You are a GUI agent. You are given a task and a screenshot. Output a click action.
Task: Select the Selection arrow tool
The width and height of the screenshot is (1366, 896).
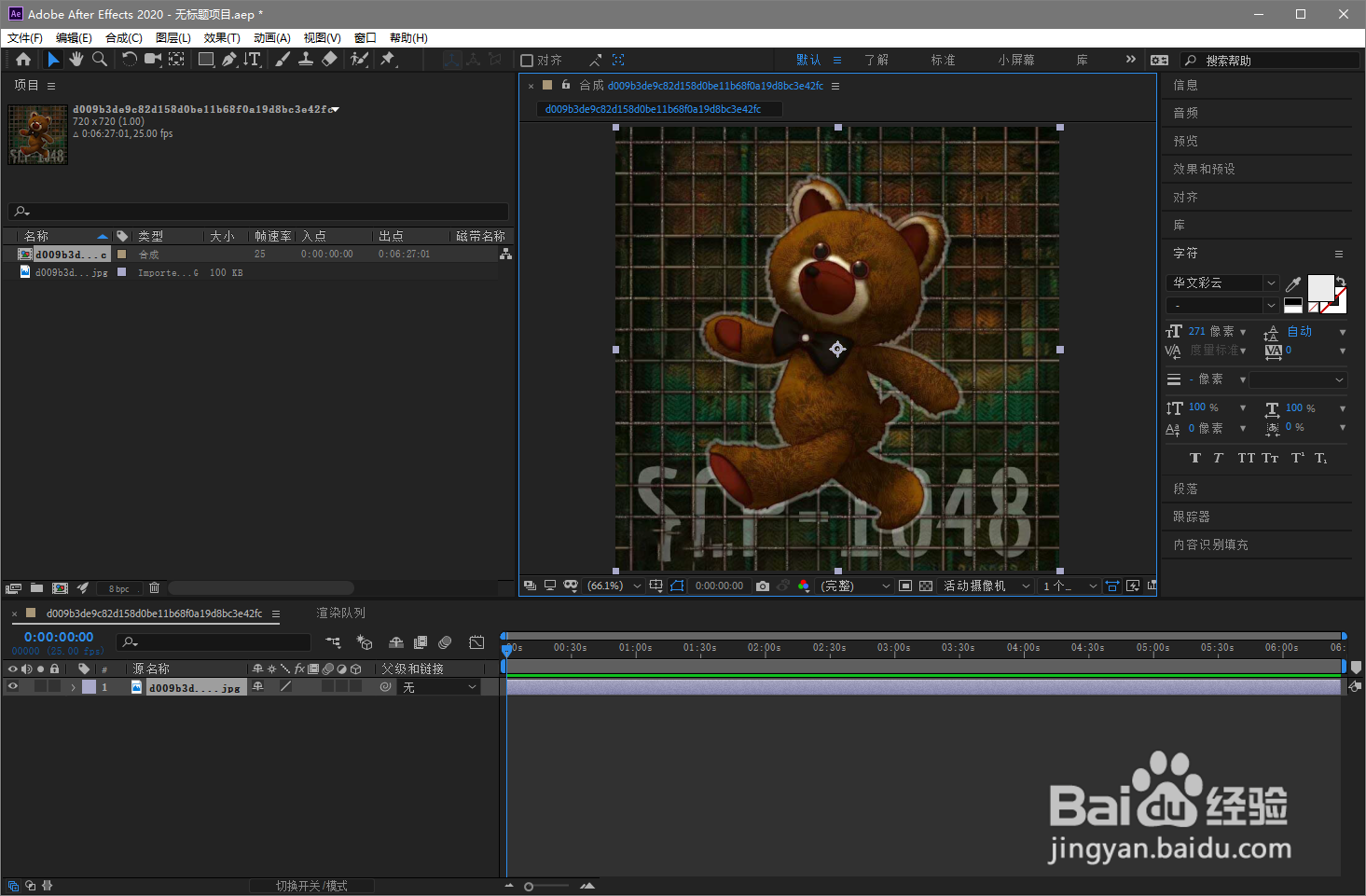(x=53, y=60)
